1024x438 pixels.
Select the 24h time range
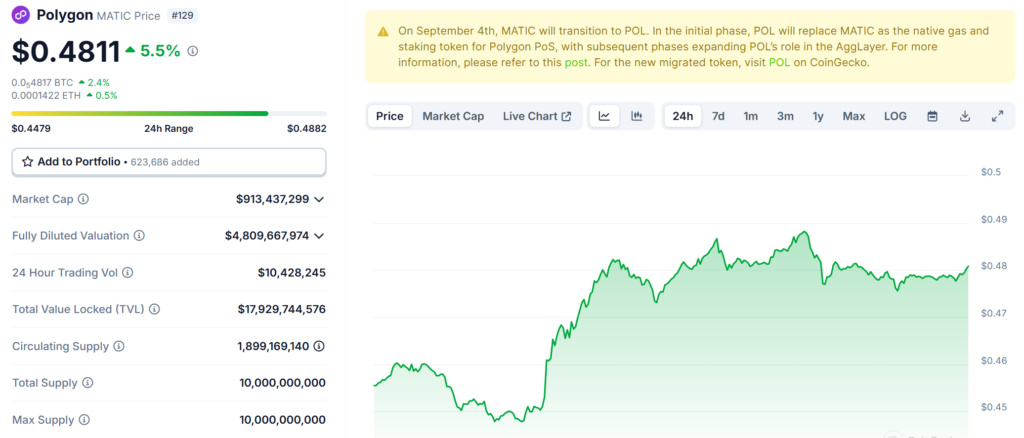pos(683,116)
